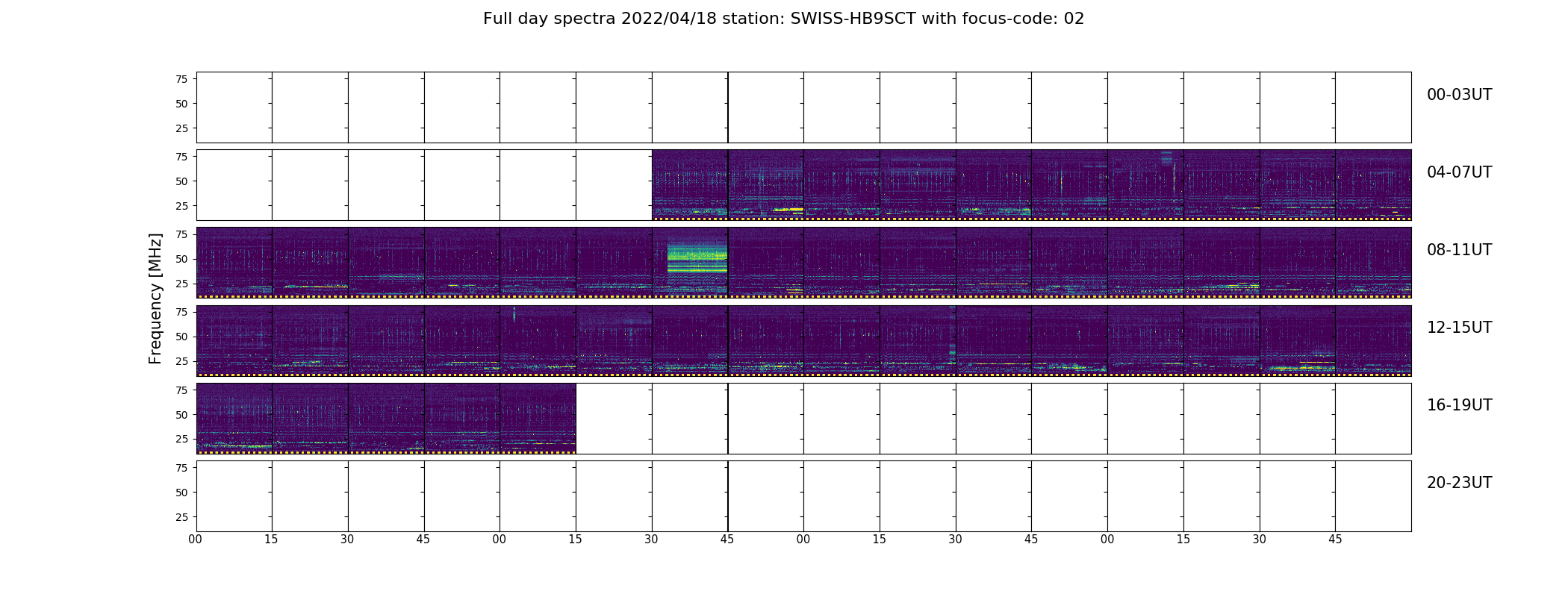Select the "04-07UT" row label
1568x597 pixels.
coord(1459,172)
